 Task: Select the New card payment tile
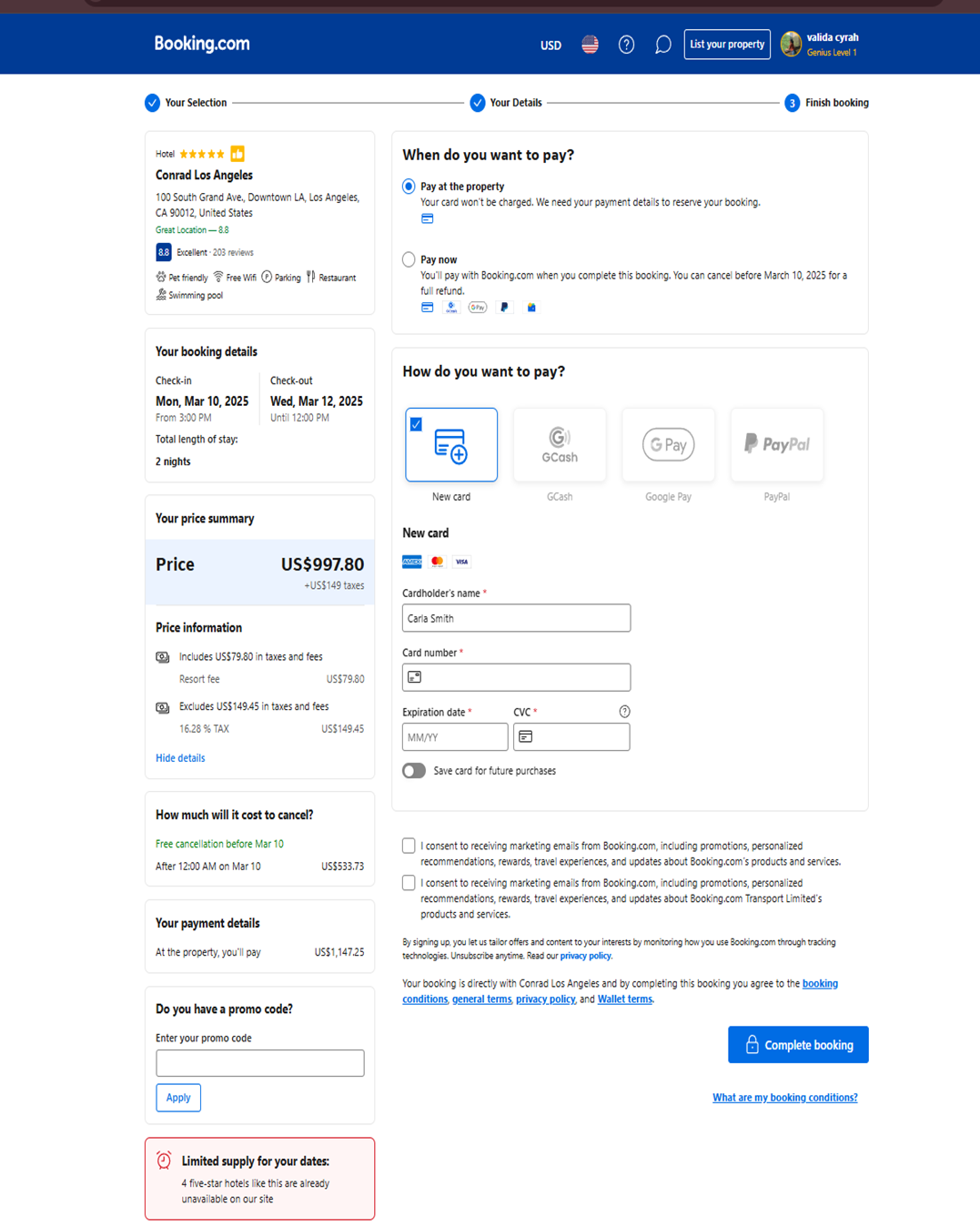(451, 445)
